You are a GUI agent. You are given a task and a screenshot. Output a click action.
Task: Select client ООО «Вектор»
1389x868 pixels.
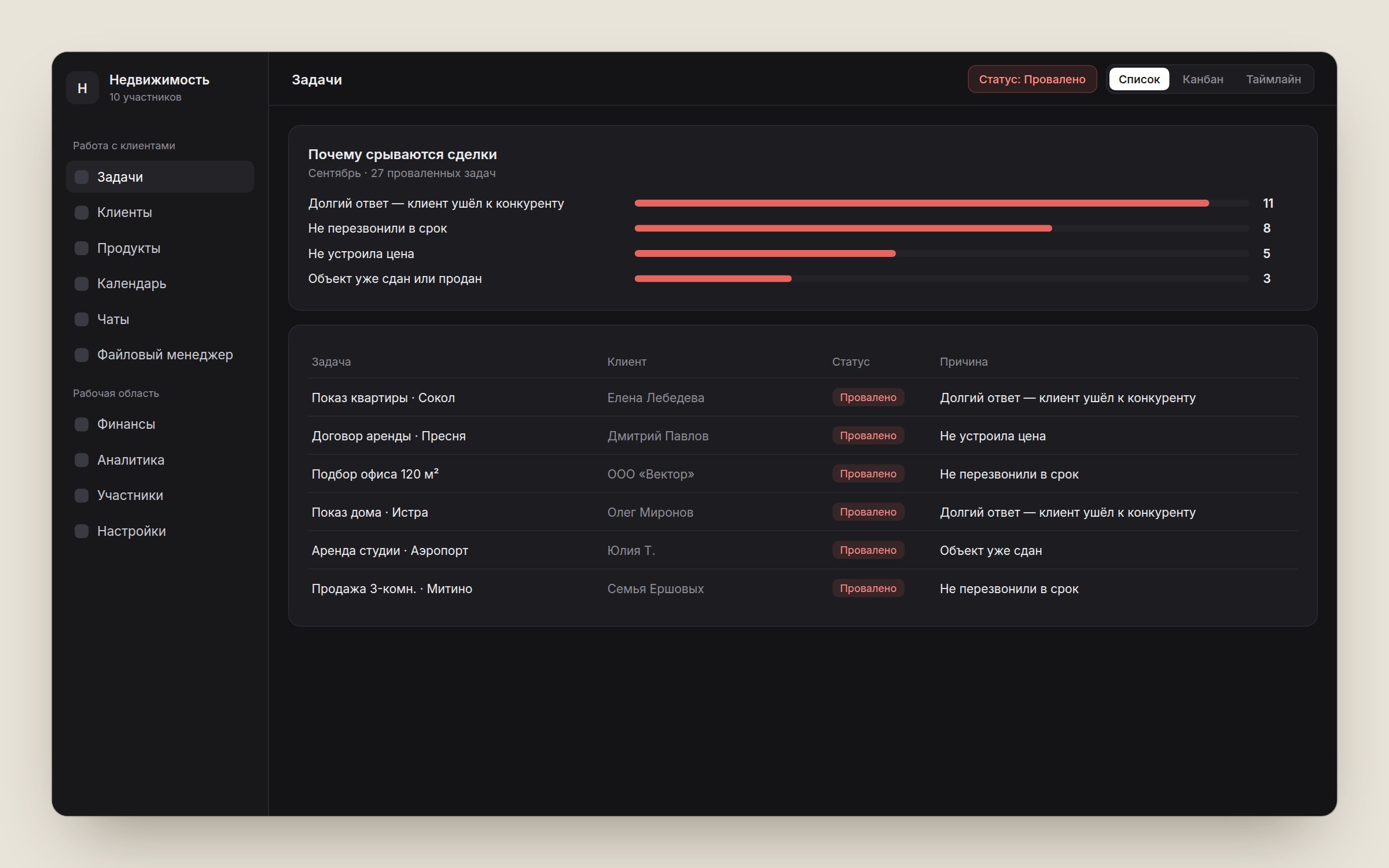point(651,474)
